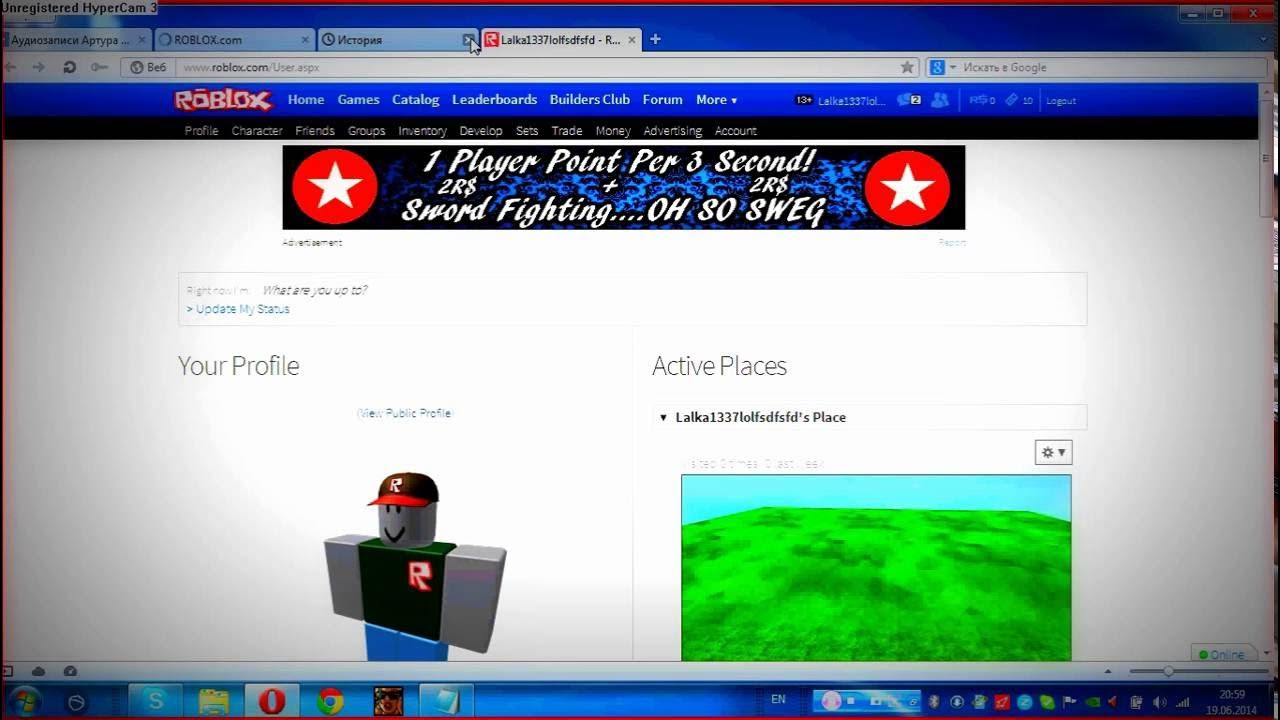Open the Forum menu item
Viewport: 1280px width, 720px height.
point(662,100)
